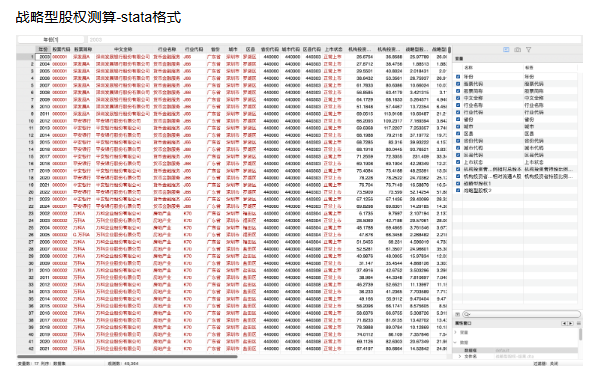The width and height of the screenshot is (614, 366).
Task: Select the 省份代码 column header
Action: pos(269,49)
